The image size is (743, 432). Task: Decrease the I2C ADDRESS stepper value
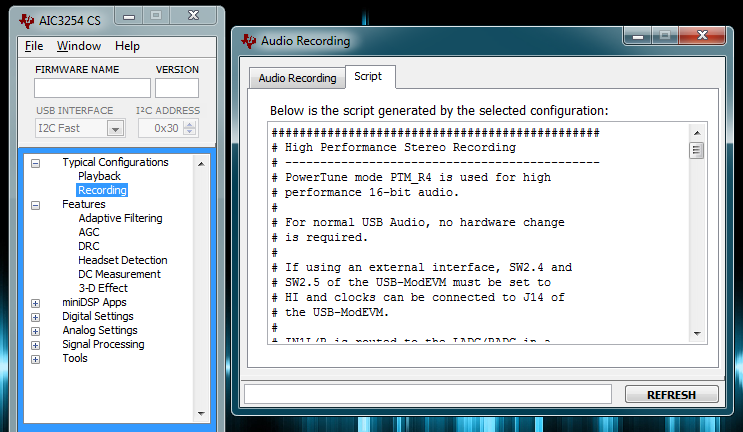(x=190, y=132)
